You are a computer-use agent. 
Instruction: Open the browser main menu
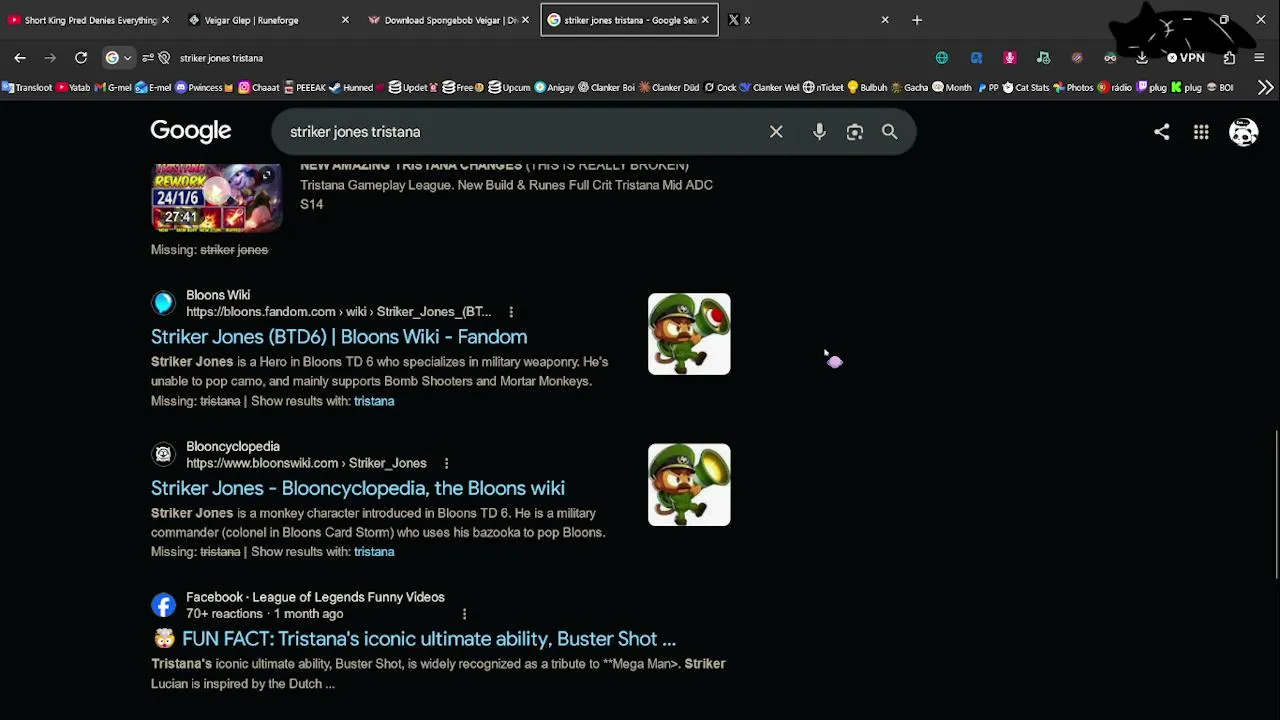pos(1259,58)
